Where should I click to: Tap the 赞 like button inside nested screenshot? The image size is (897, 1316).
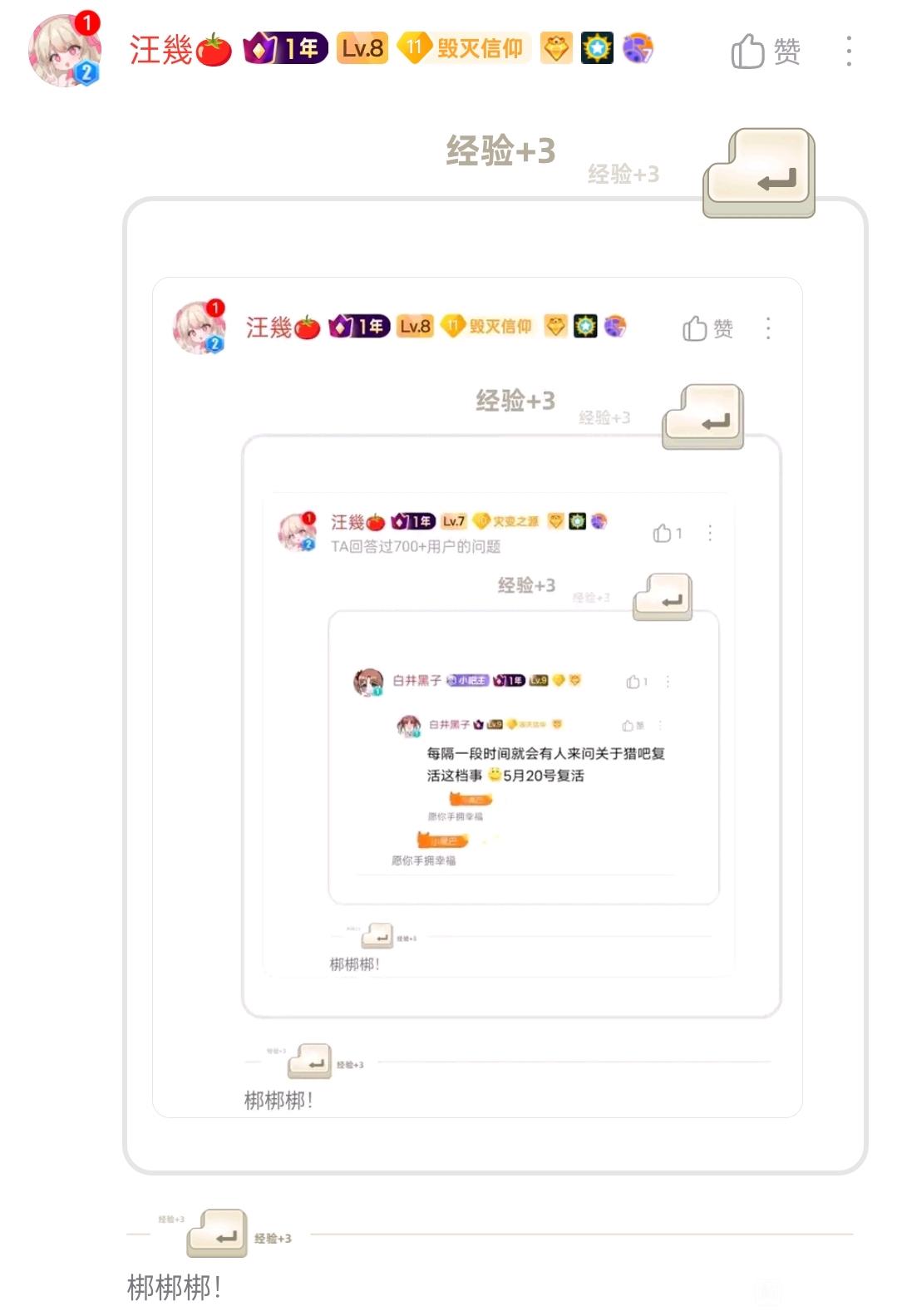[x=707, y=329]
